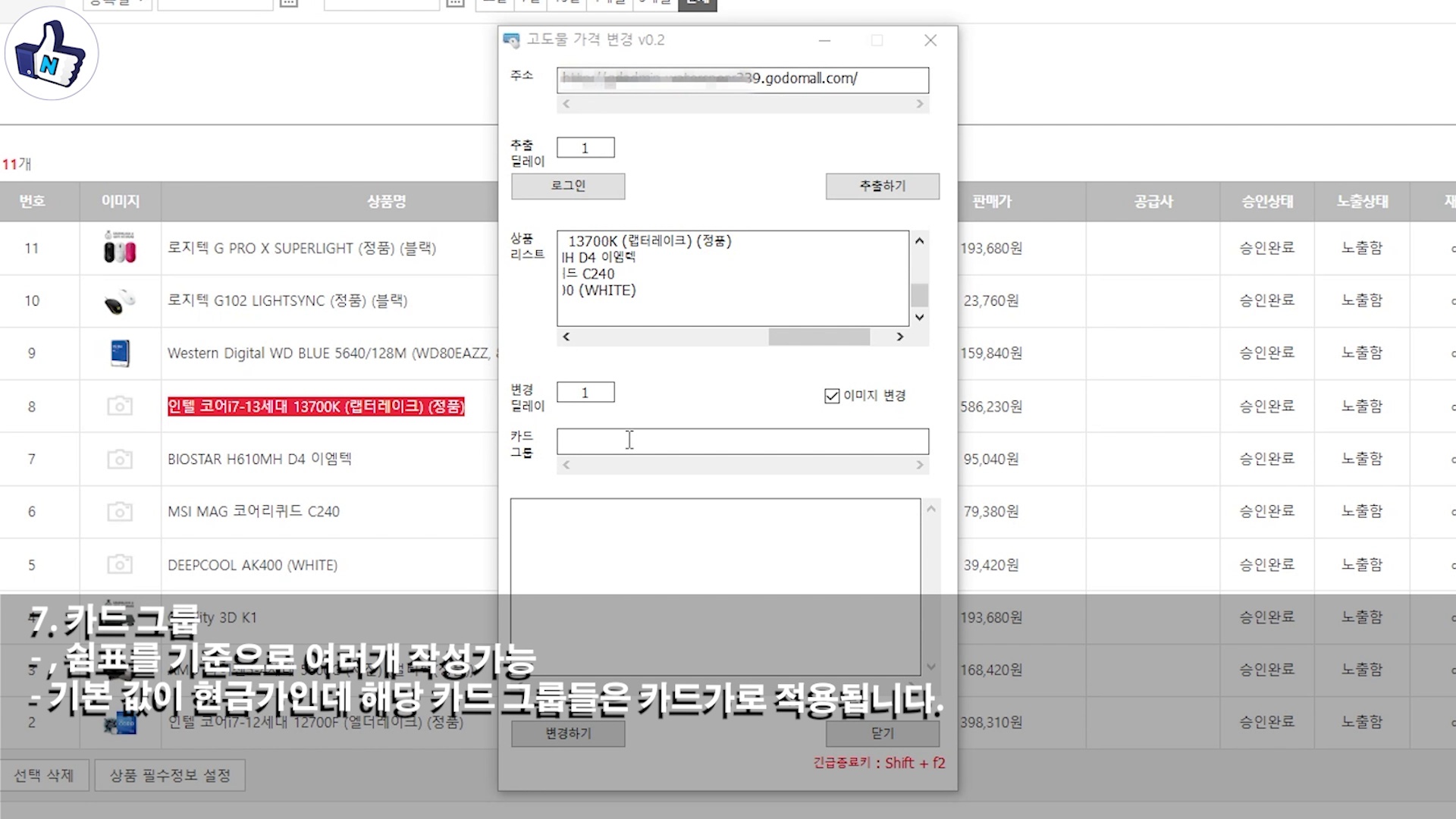Screen dimensions: 1456x819
Task: Click the Logitech G PRO X SUPERLIGHT product thumbnail
Action: point(120,248)
